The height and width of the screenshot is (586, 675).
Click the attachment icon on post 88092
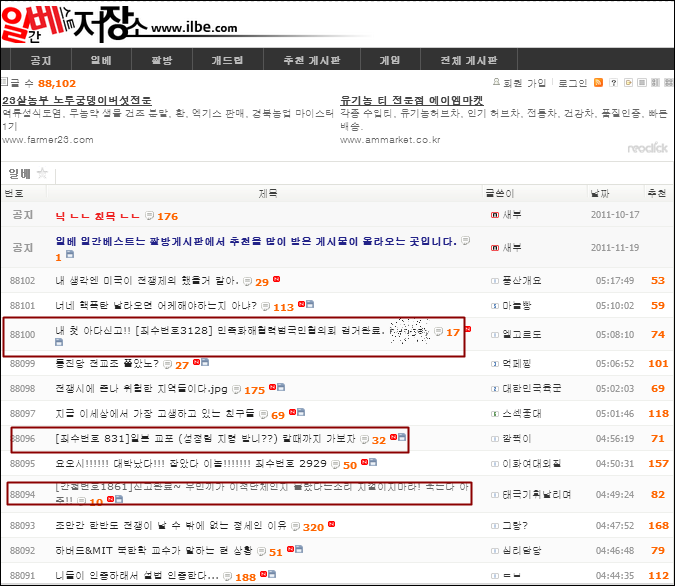[299, 549]
